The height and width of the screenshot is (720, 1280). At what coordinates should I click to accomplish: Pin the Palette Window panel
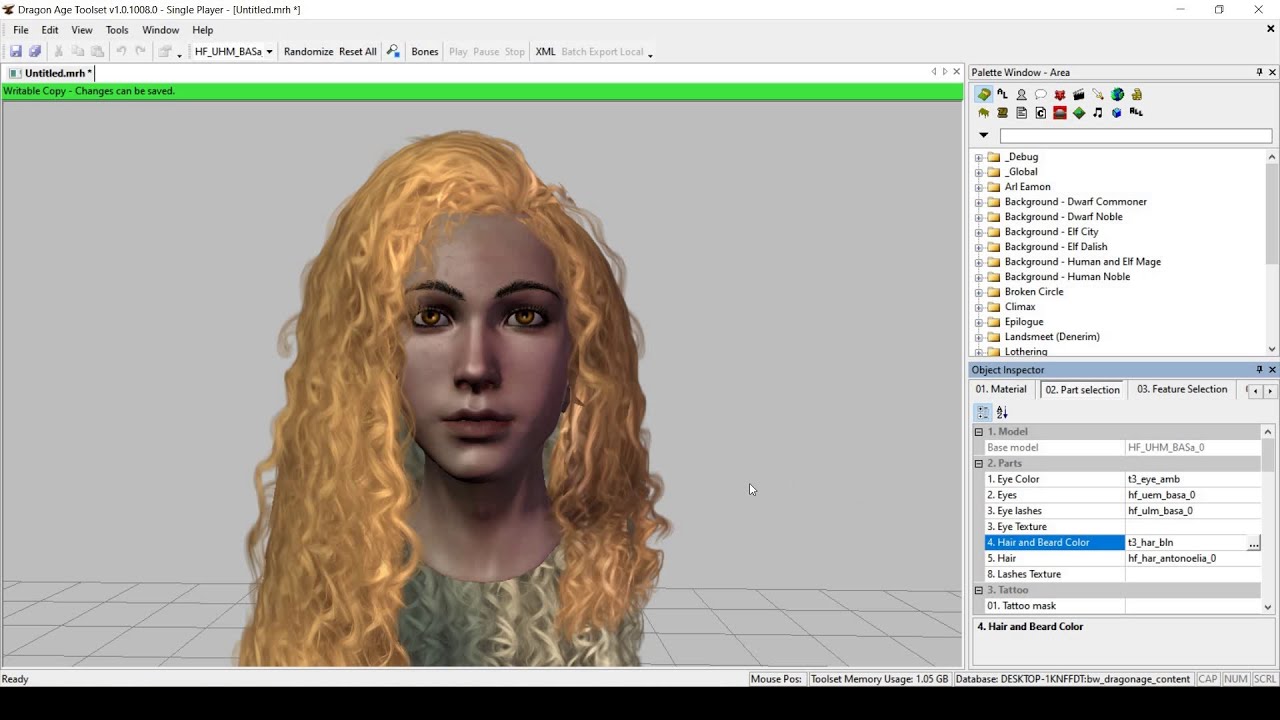point(1259,72)
